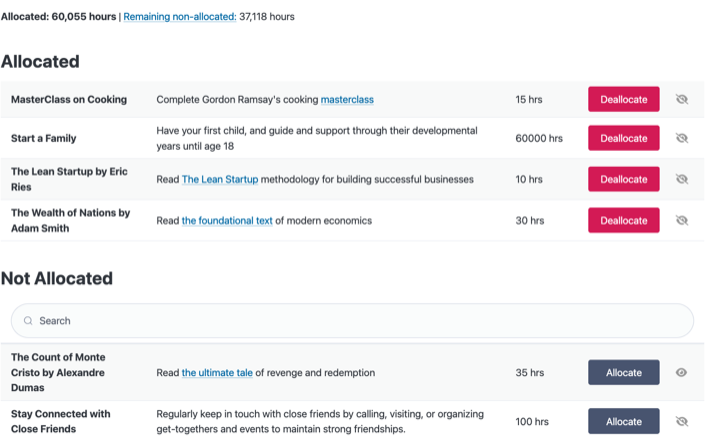Focus the Search input field
The image size is (705, 437).
(x=360, y=321)
